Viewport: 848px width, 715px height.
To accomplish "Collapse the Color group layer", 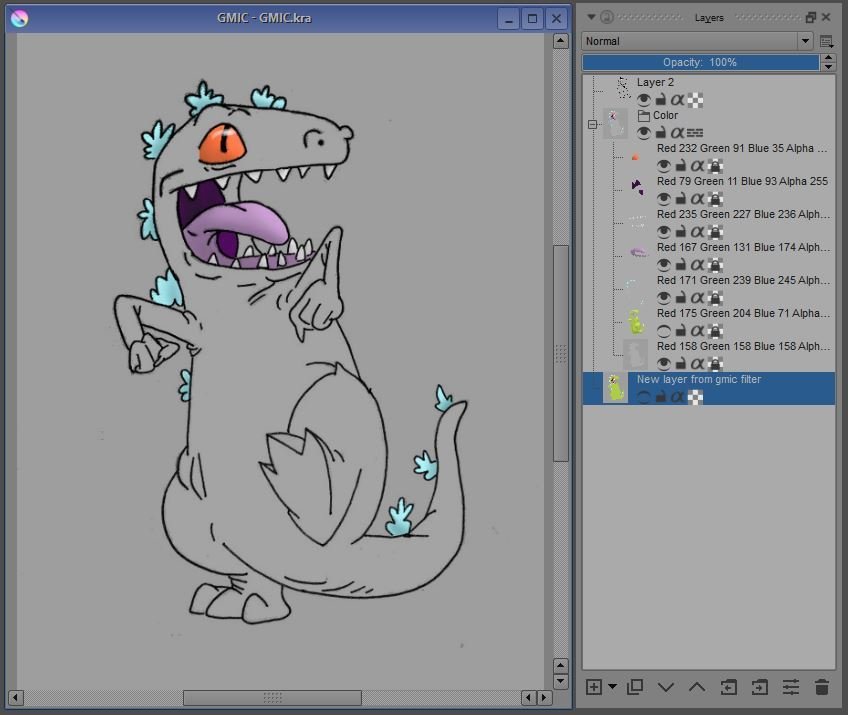I will click(x=592, y=124).
